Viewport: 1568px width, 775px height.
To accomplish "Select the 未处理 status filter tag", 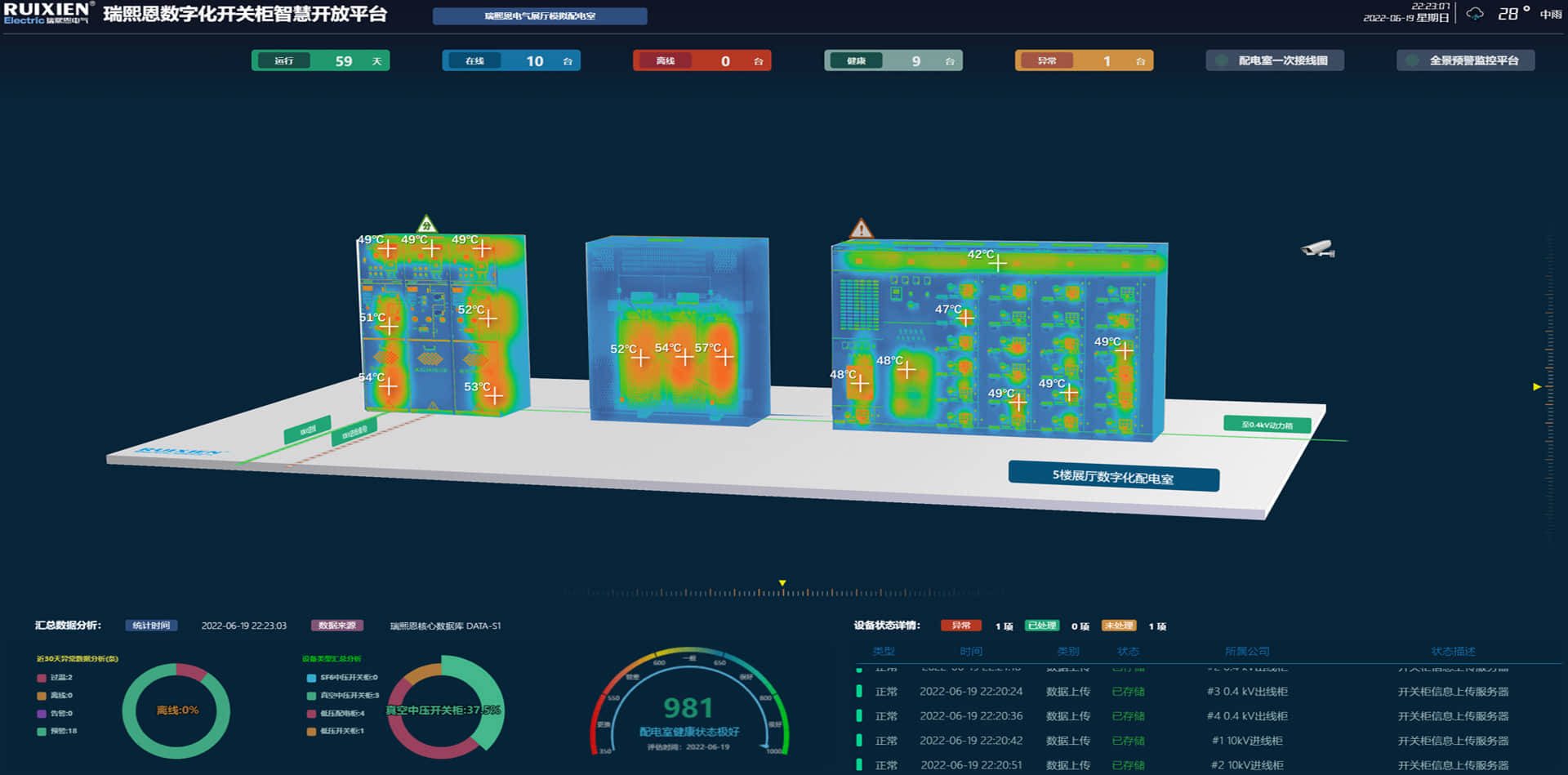I will [1118, 626].
